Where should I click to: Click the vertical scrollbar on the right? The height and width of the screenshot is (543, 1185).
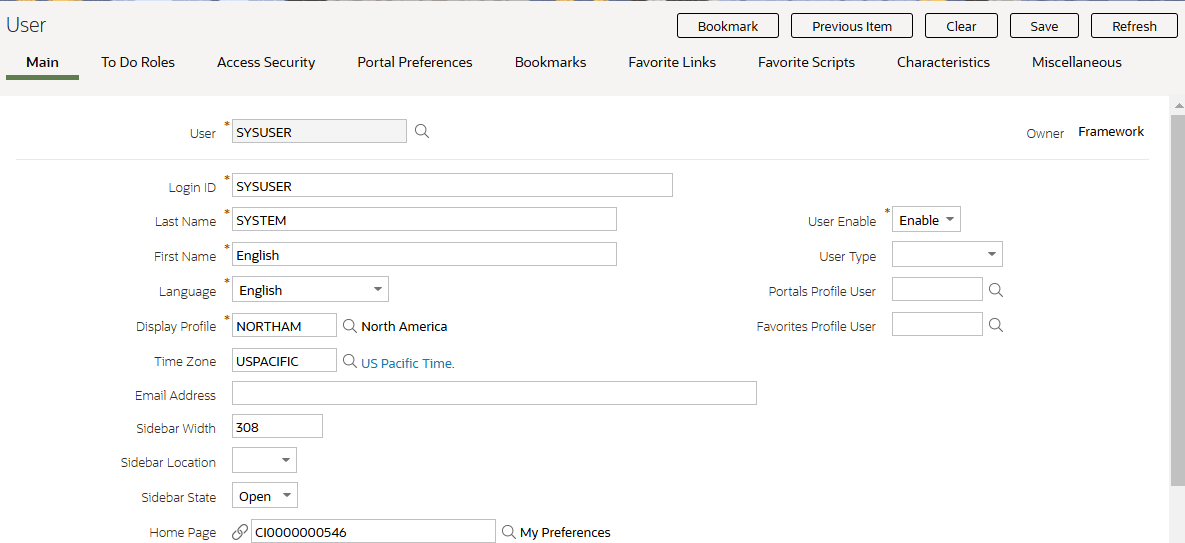coord(1177,300)
